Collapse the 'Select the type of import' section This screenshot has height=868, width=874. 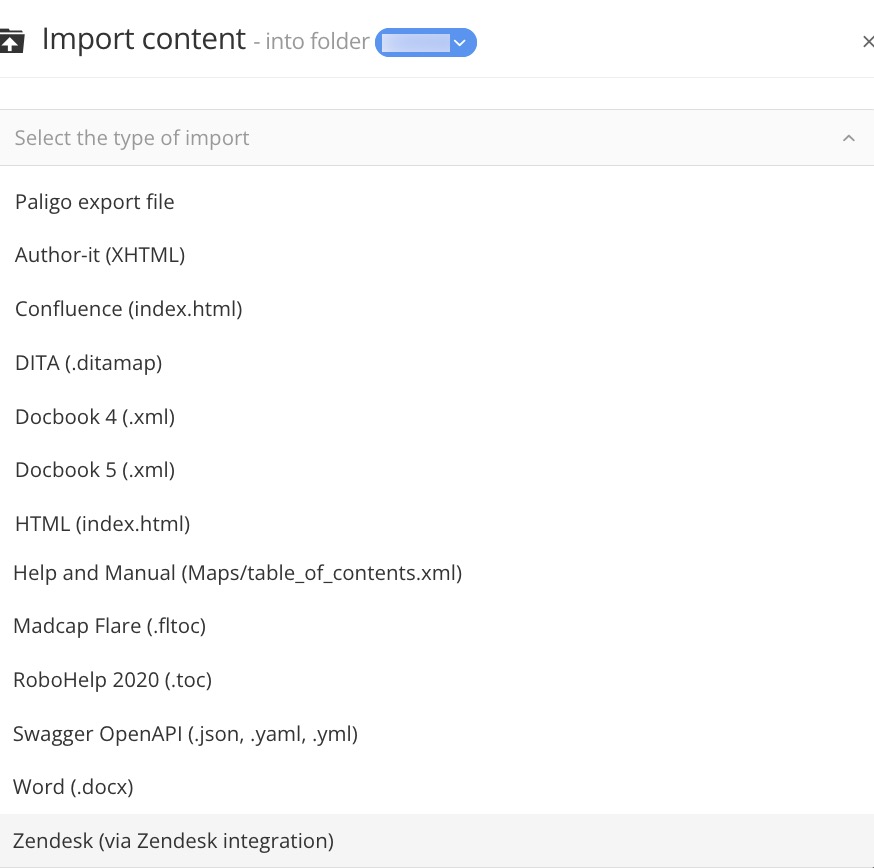[x=849, y=137]
